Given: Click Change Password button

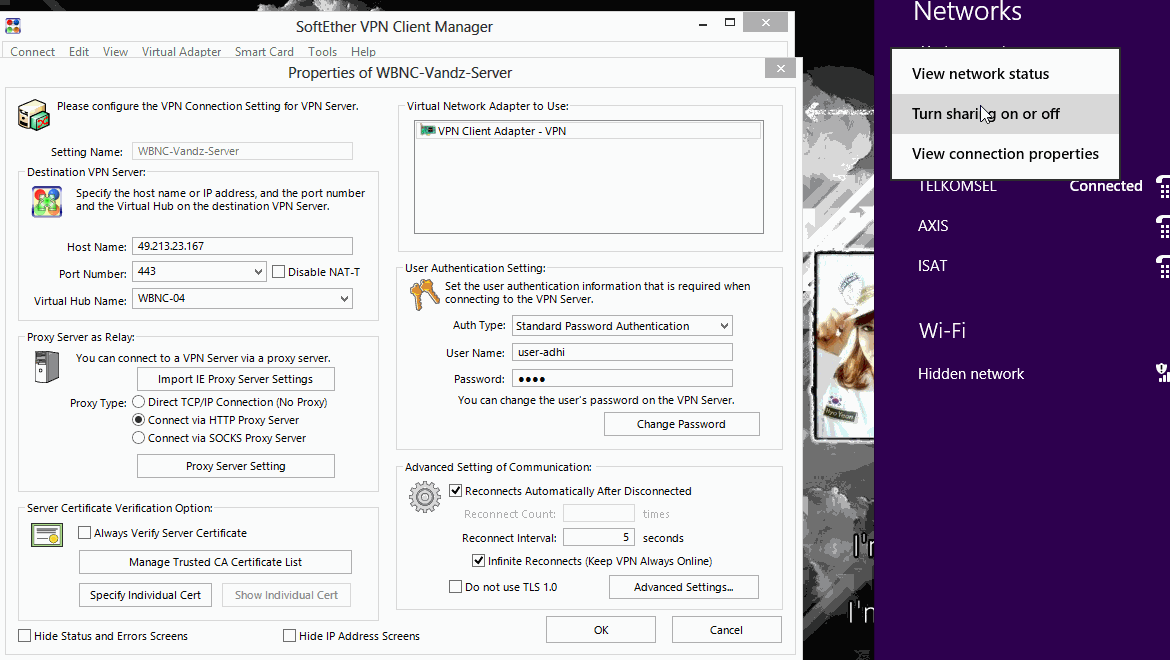Looking at the screenshot, I should pos(681,424).
